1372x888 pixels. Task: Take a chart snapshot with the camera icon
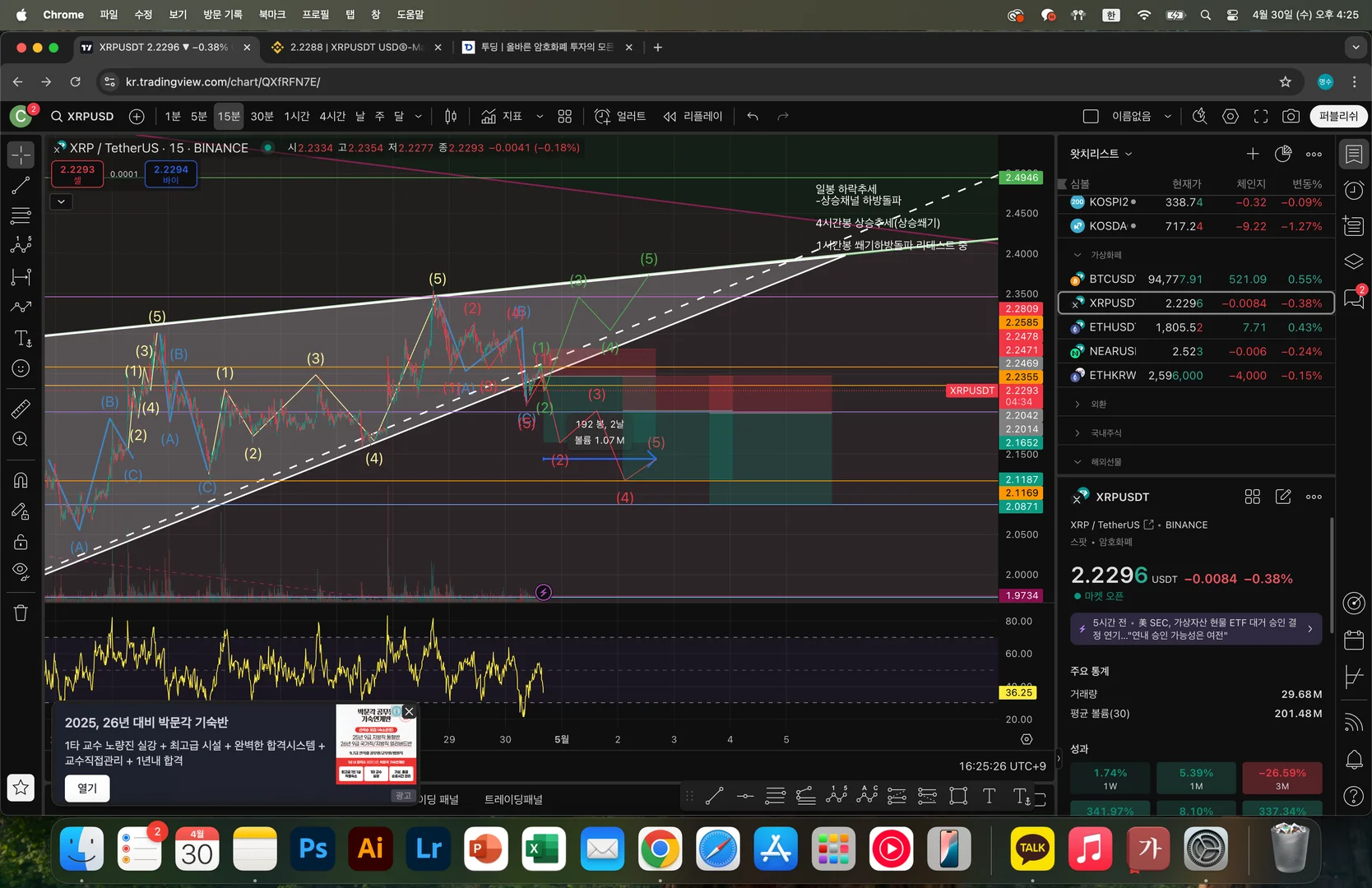(1291, 117)
